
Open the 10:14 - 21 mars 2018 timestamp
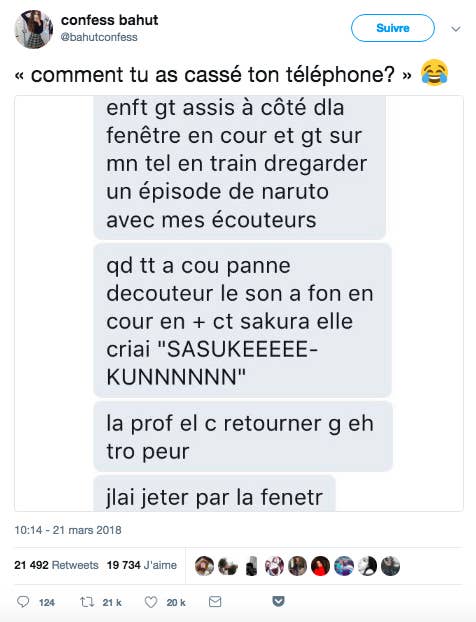[x=68, y=530]
